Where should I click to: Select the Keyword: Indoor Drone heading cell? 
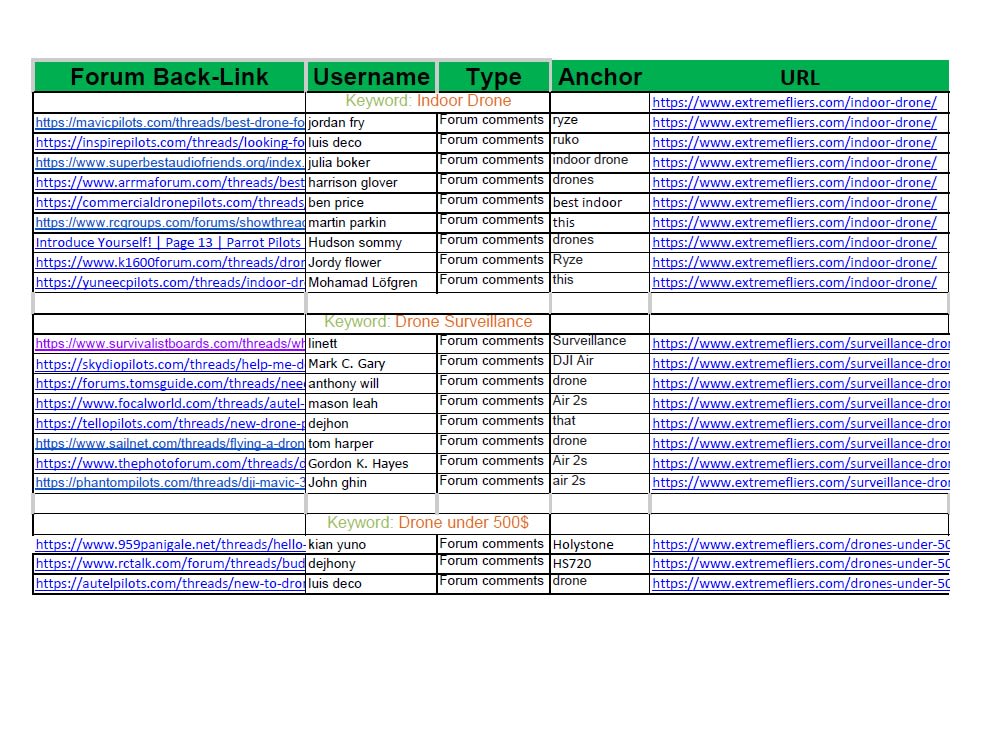pyautogui.click(x=428, y=101)
